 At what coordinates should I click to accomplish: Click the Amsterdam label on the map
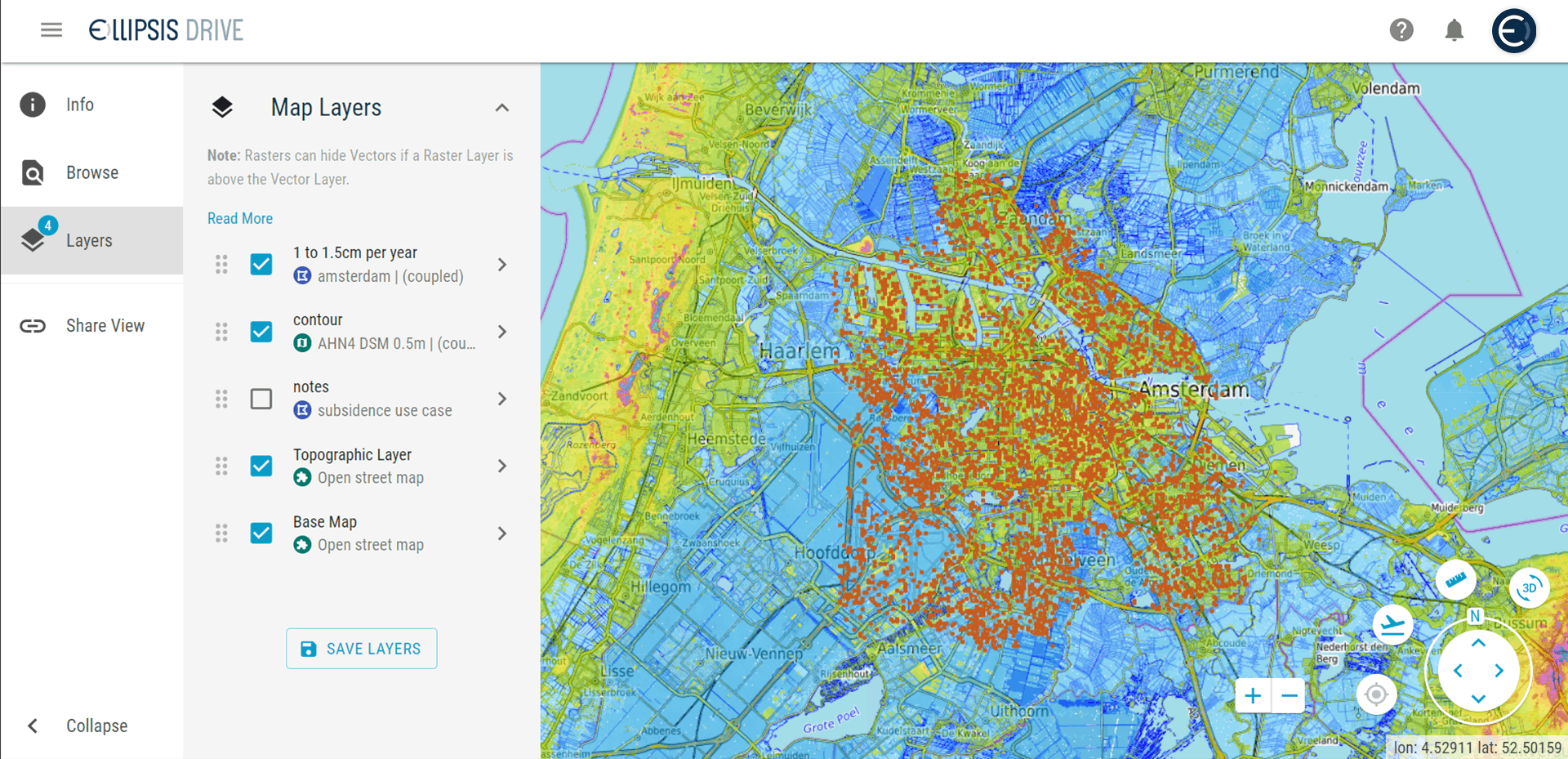tap(1194, 390)
